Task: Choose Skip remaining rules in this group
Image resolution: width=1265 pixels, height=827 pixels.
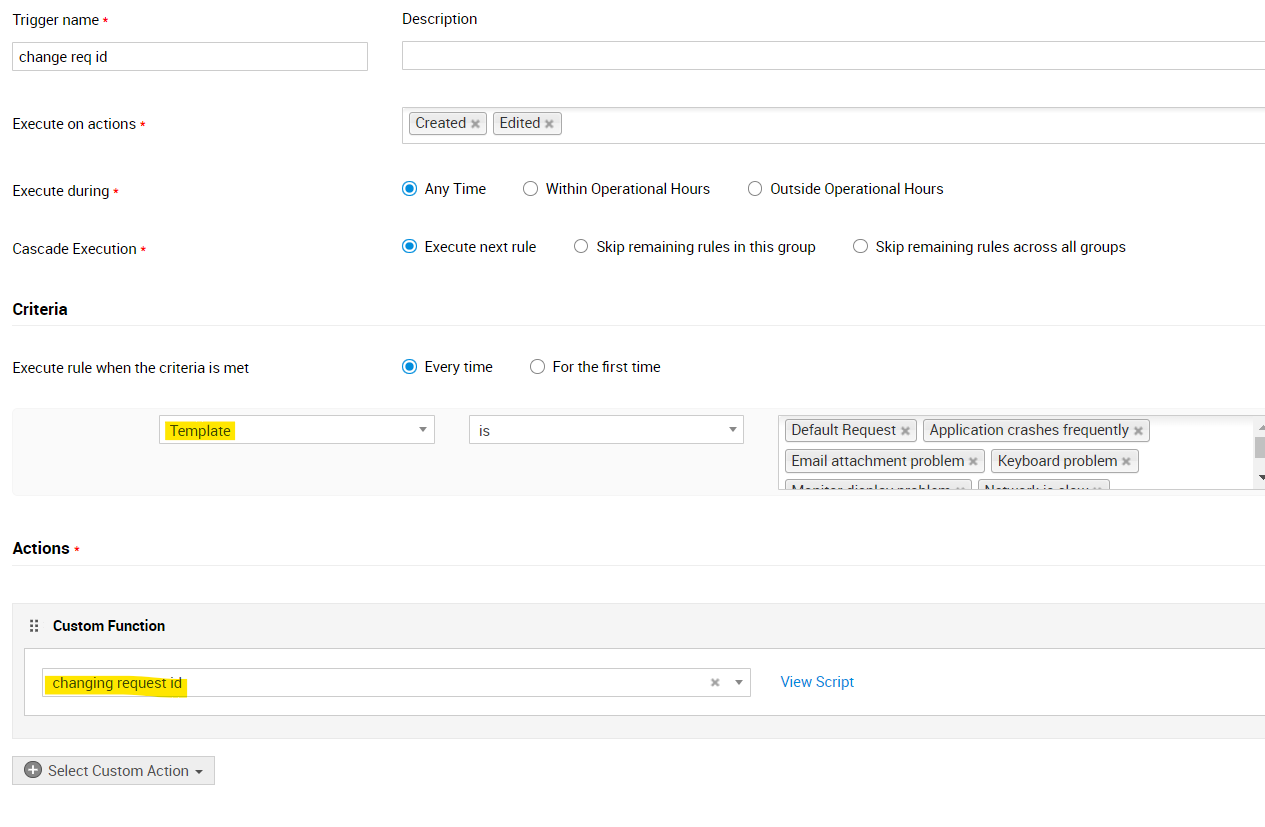Action: point(581,247)
